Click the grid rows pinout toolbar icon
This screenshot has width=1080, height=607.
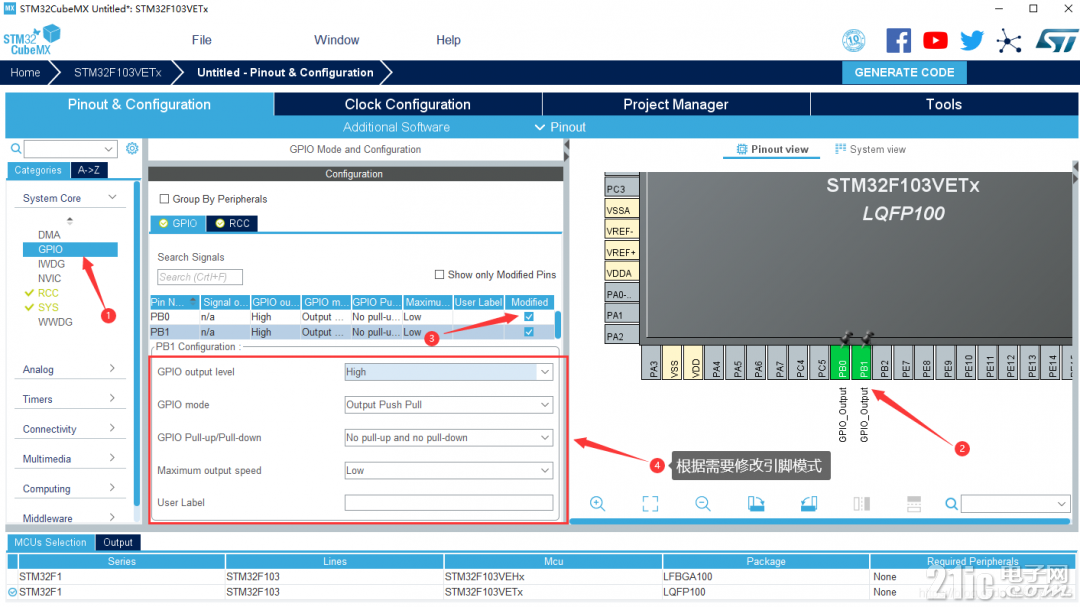pos(914,504)
